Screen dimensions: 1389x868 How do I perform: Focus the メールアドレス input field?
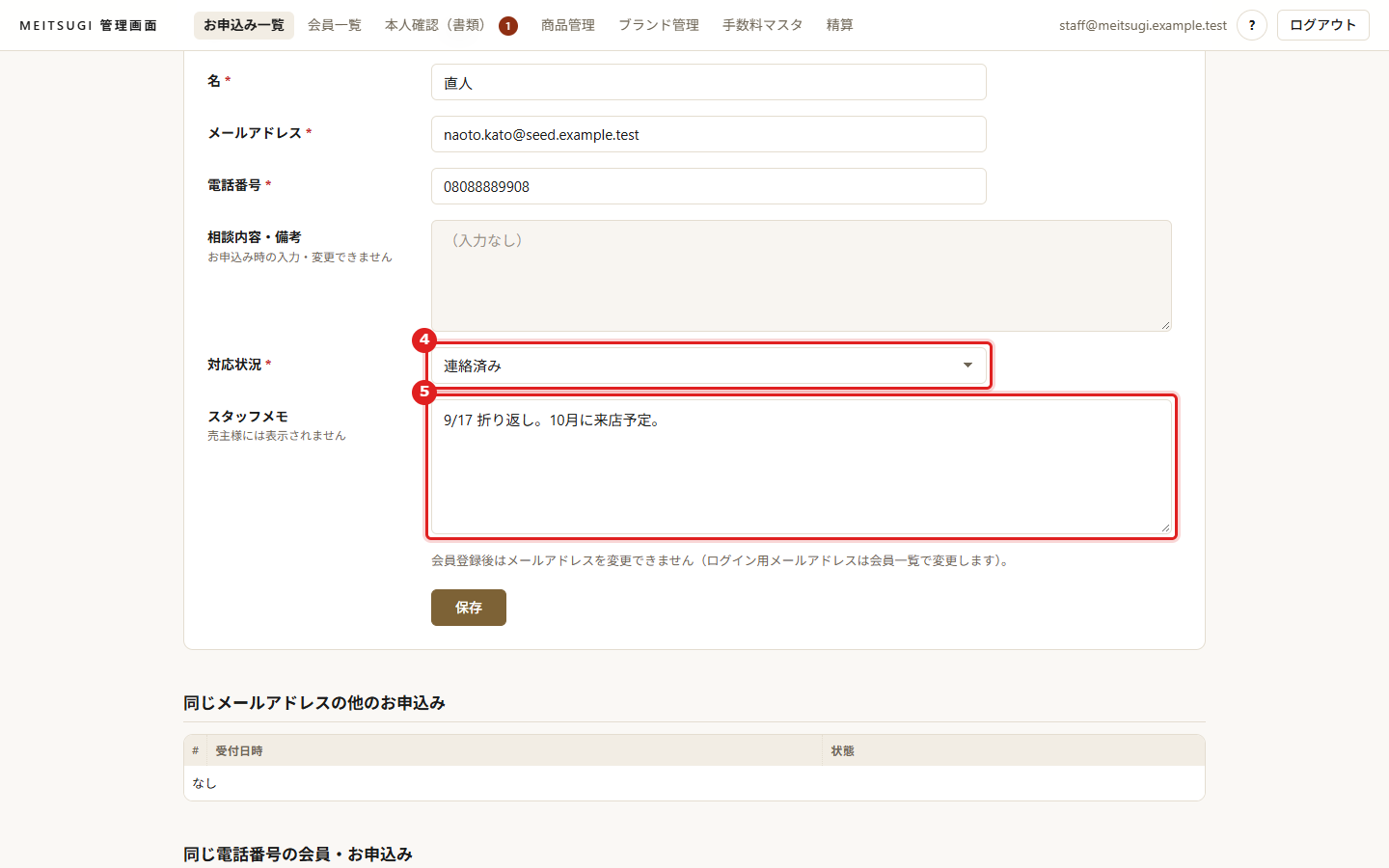coord(709,134)
